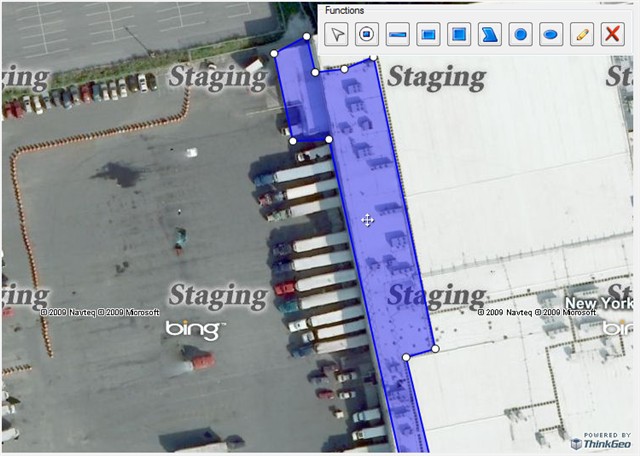Select the draw ellipse tool
Viewport: 640px width, 456px height.
coord(551,34)
